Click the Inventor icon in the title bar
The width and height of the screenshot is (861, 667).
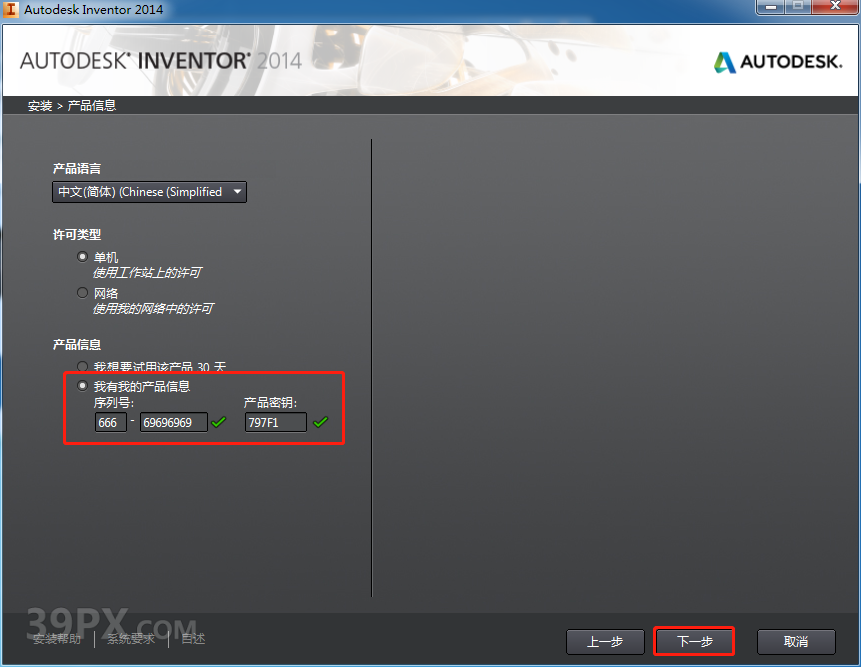(x=10, y=9)
